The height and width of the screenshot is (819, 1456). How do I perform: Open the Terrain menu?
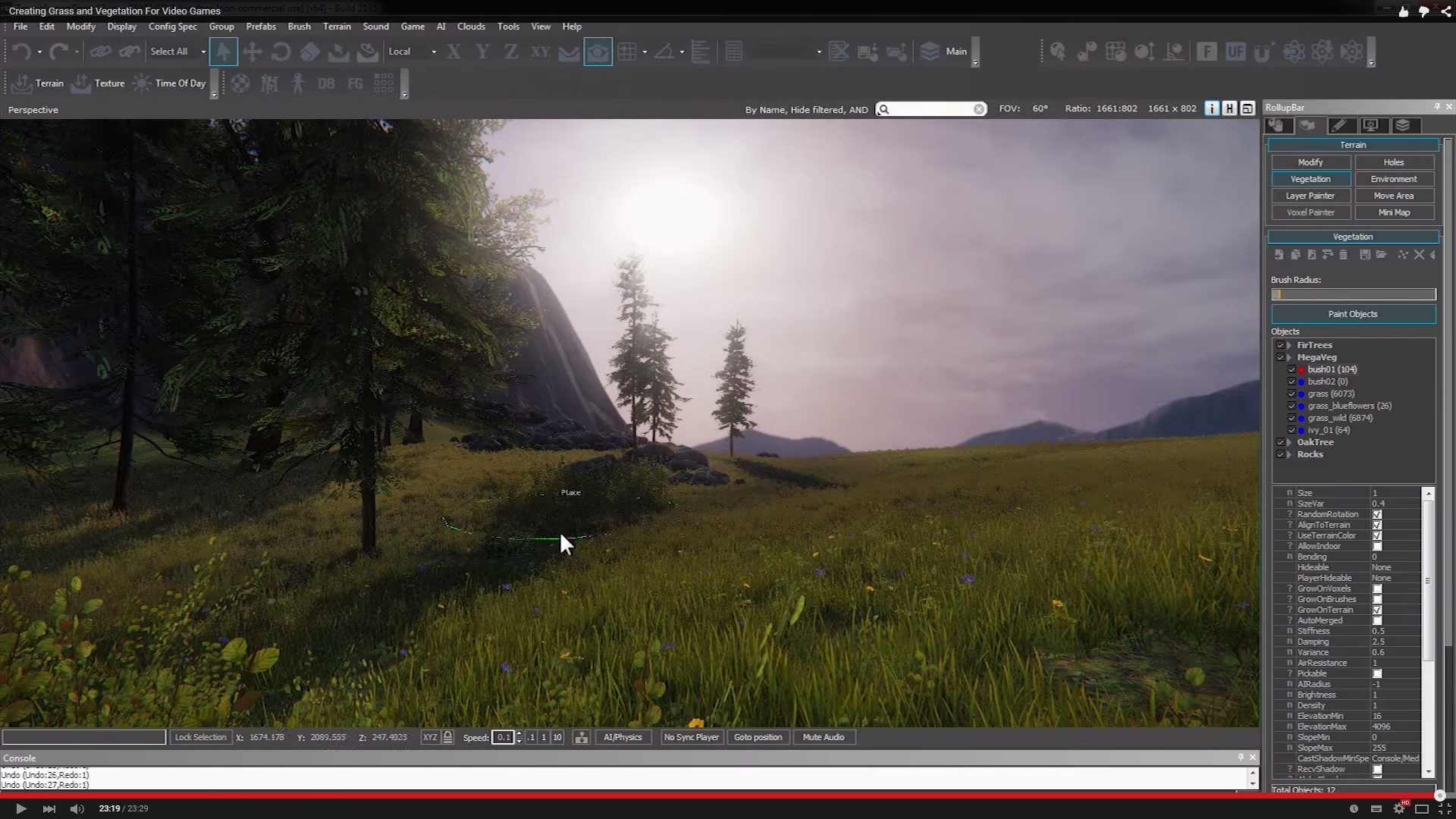pyautogui.click(x=337, y=27)
